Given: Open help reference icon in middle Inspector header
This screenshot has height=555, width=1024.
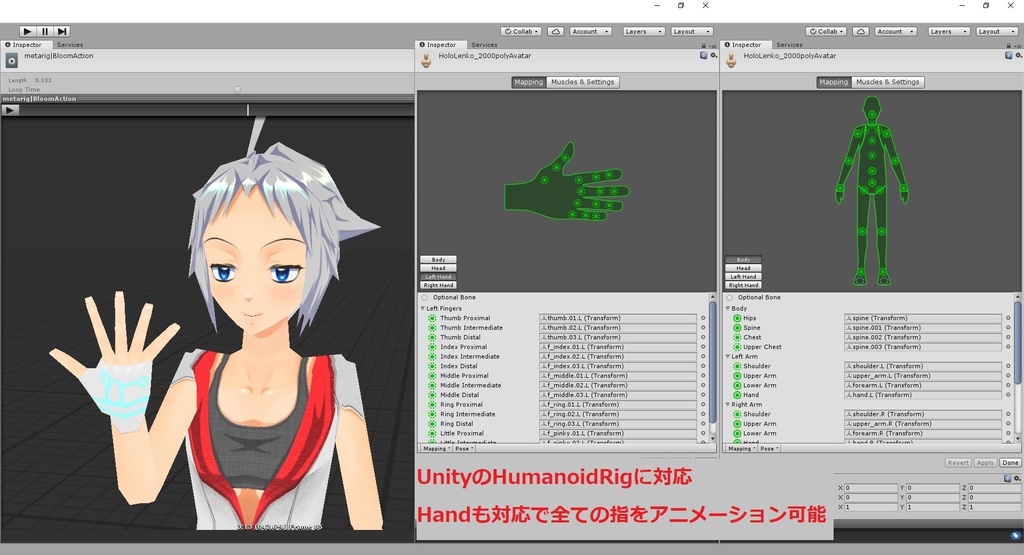Looking at the screenshot, I should tap(703, 56).
